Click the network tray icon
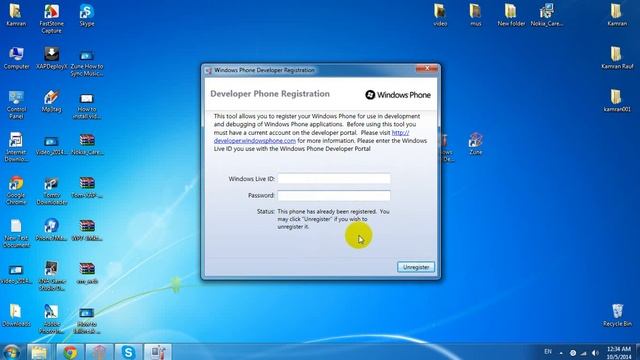 (584, 353)
